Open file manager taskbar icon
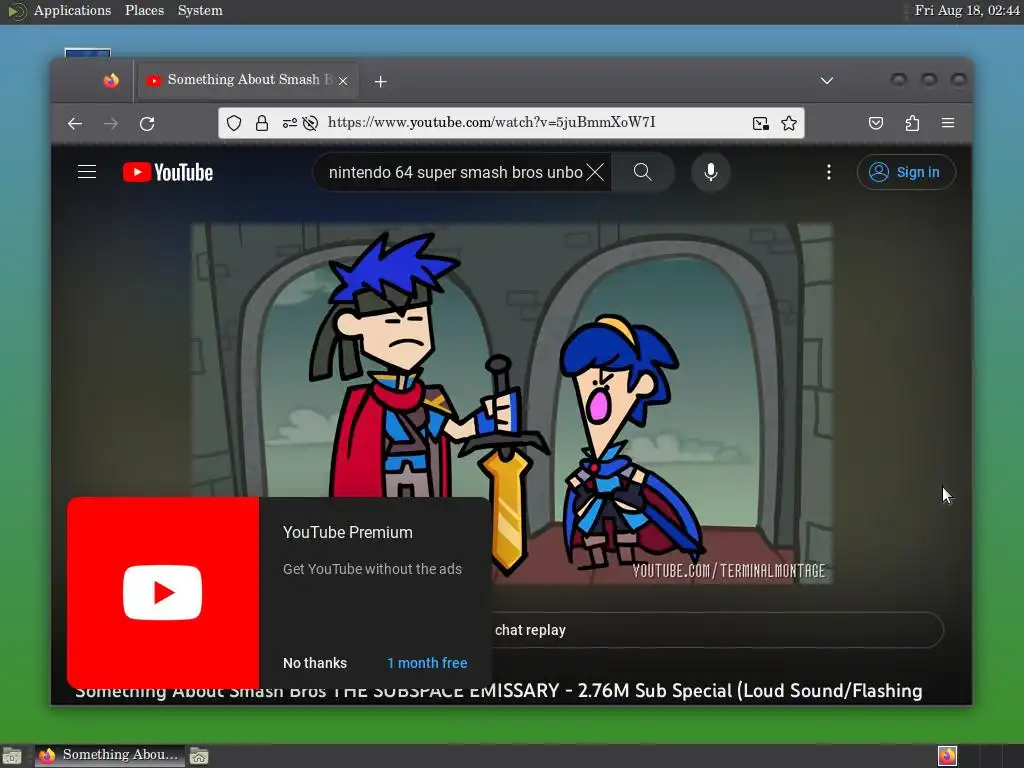The height and width of the screenshot is (768, 1024). (x=199, y=756)
